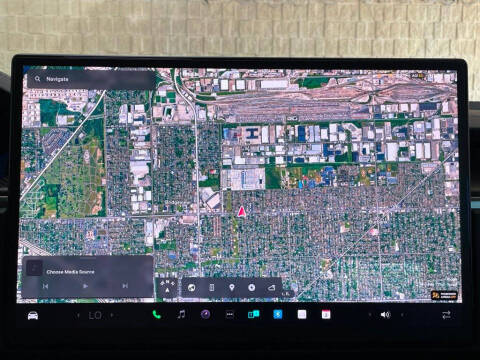This screenshot has width=480, height=360.
Task: Toggle map orientation compass button
Action: click(x=168, y=287)
